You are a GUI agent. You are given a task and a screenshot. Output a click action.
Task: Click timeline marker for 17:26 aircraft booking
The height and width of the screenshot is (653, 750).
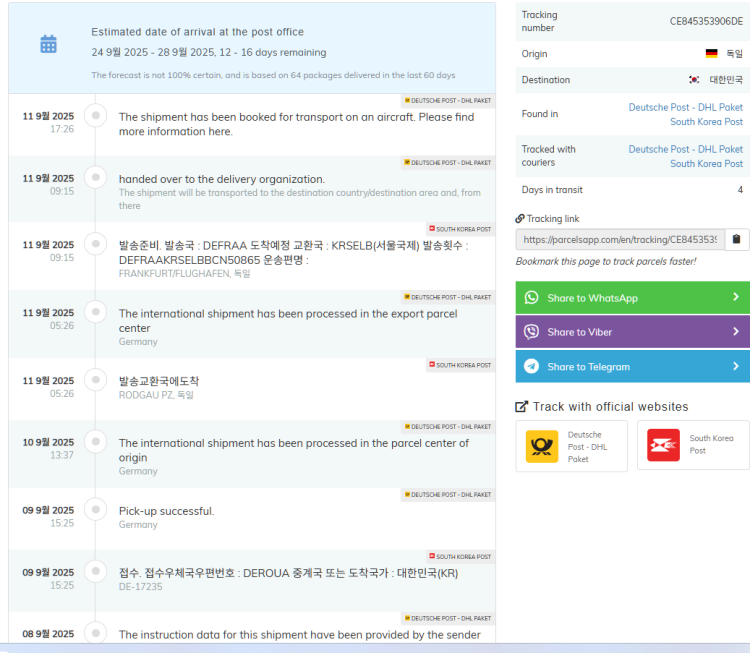coord(96,115)
